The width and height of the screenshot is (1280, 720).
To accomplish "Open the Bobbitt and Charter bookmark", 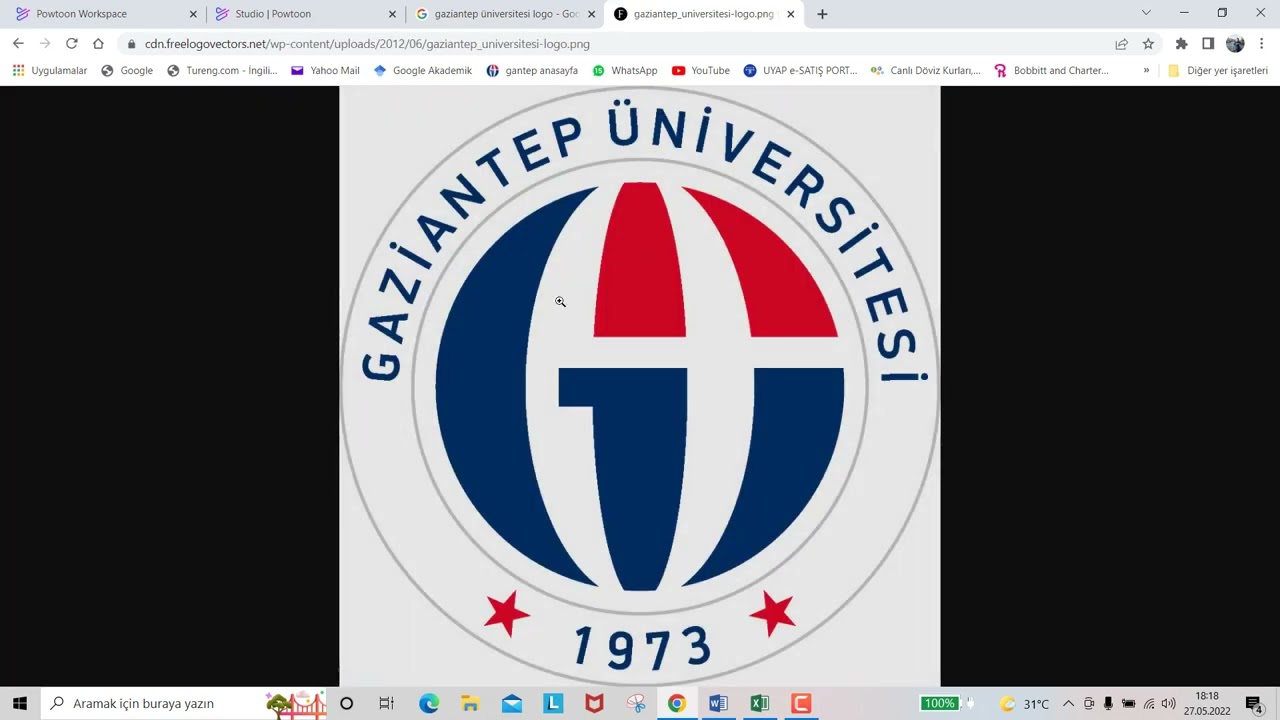I will pos(1051,70).
